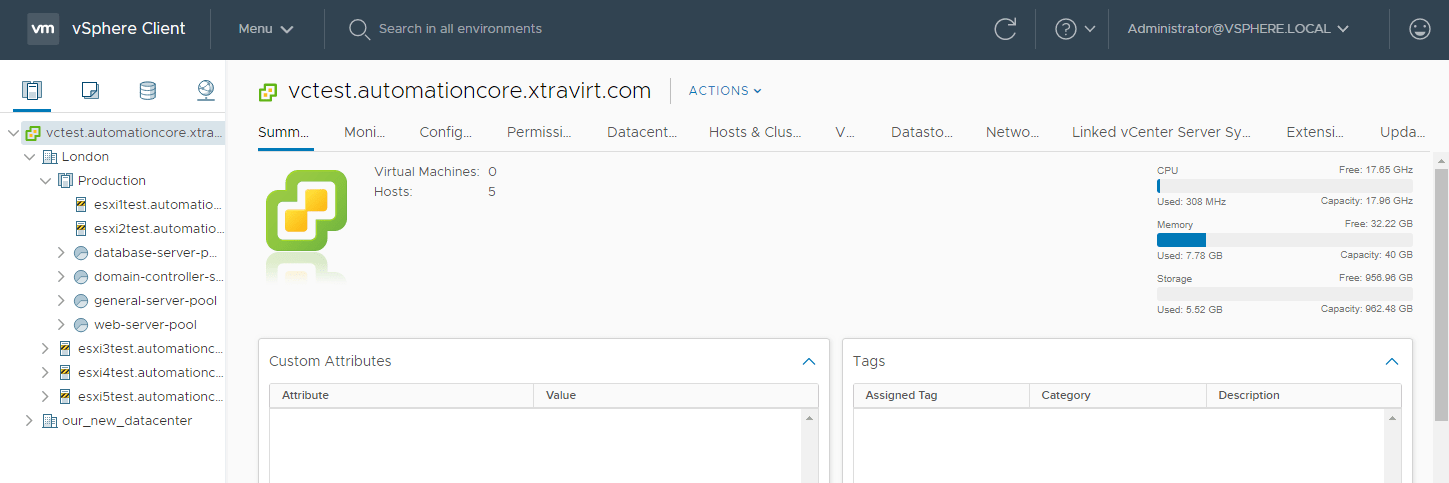The width and height of the screenshot is (1449, 483).
Task: Click the web-server-pool icon
Action: (x=82, y=325)
